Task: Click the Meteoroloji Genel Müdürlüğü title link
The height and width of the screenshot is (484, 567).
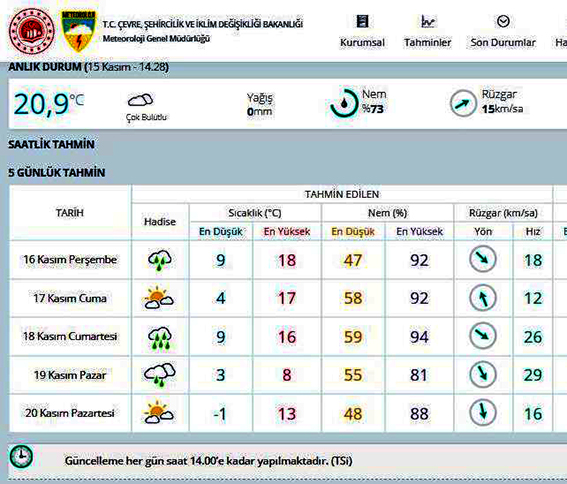Action: [156, 38]
